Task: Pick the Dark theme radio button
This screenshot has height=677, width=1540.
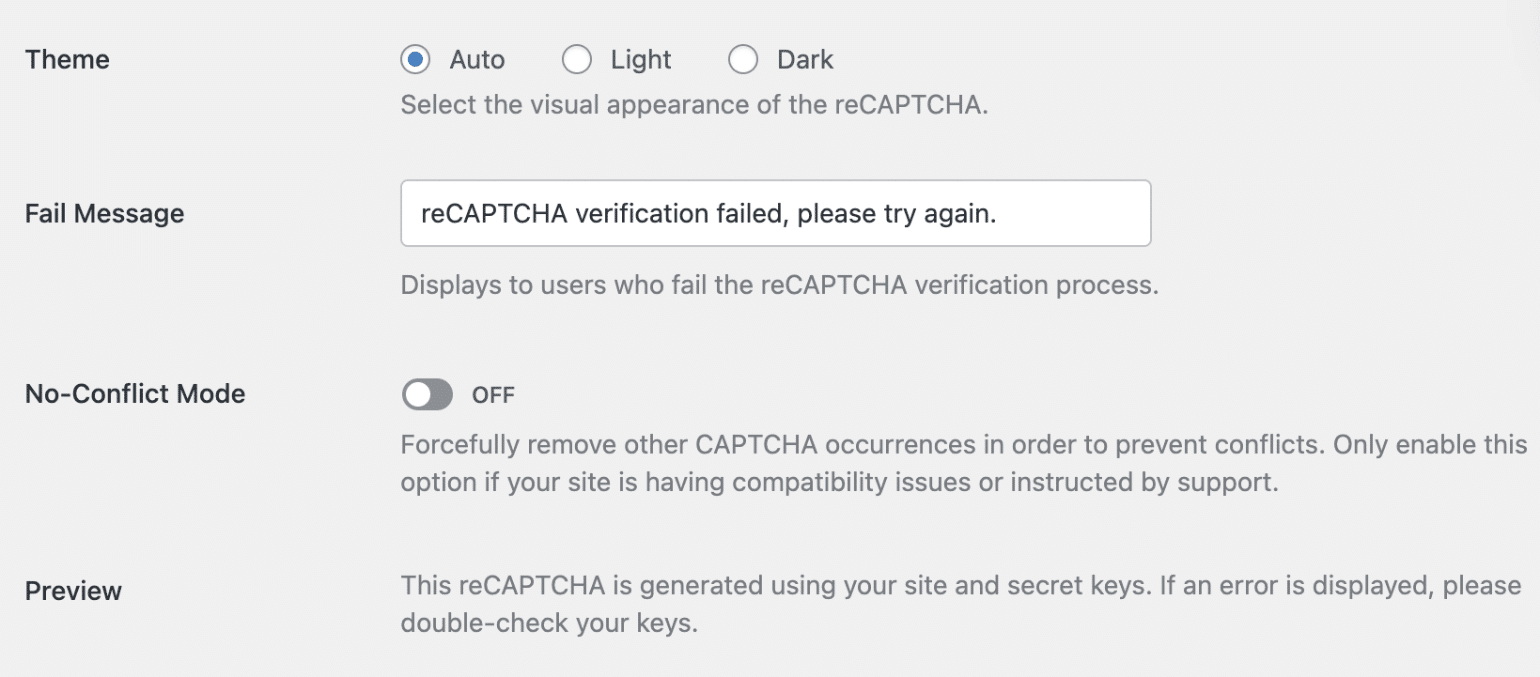Action: click(x=743, y=60)
